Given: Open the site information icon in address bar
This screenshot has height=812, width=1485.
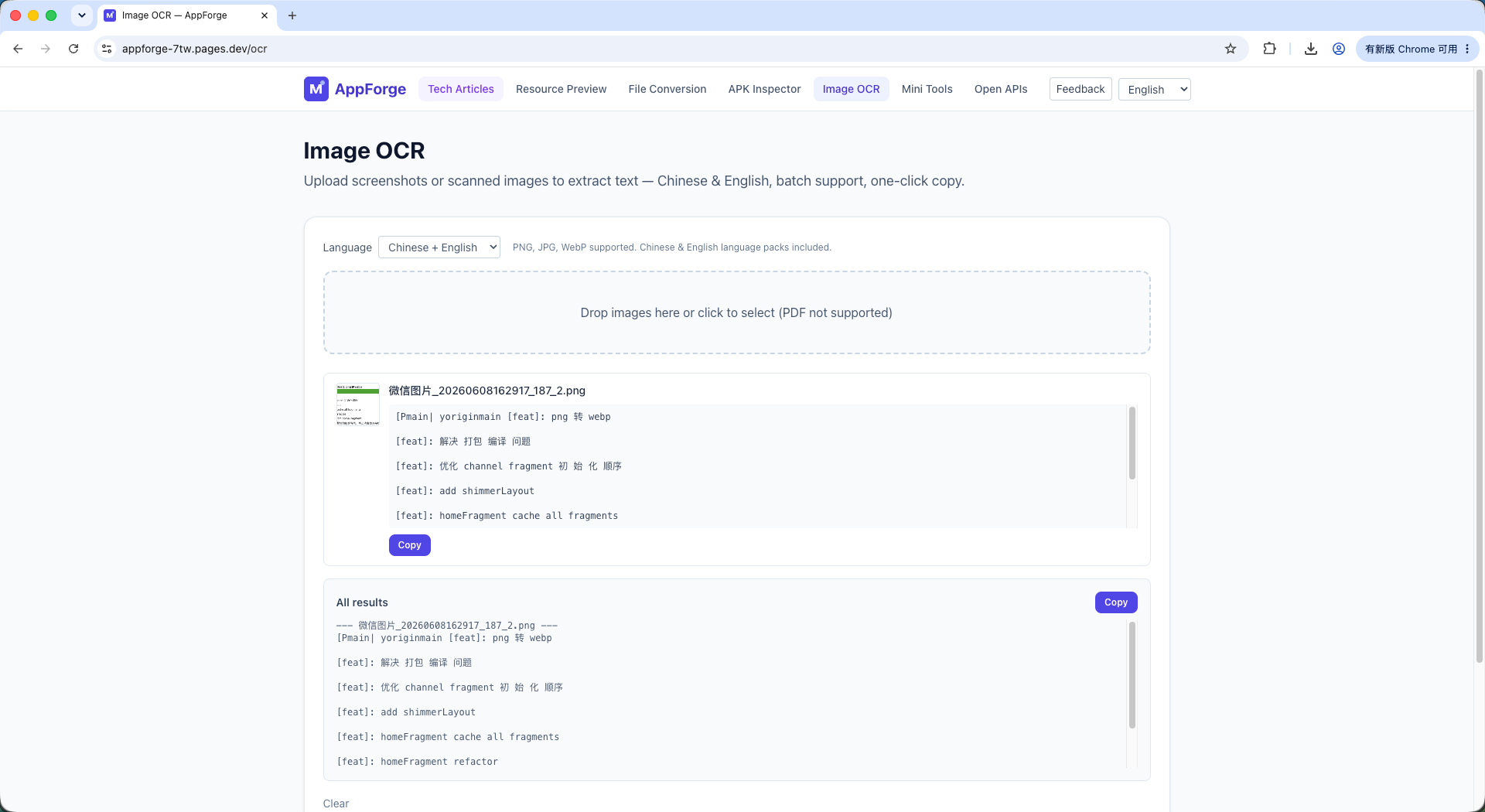Looking at the screenshot, I should [107, 49].
